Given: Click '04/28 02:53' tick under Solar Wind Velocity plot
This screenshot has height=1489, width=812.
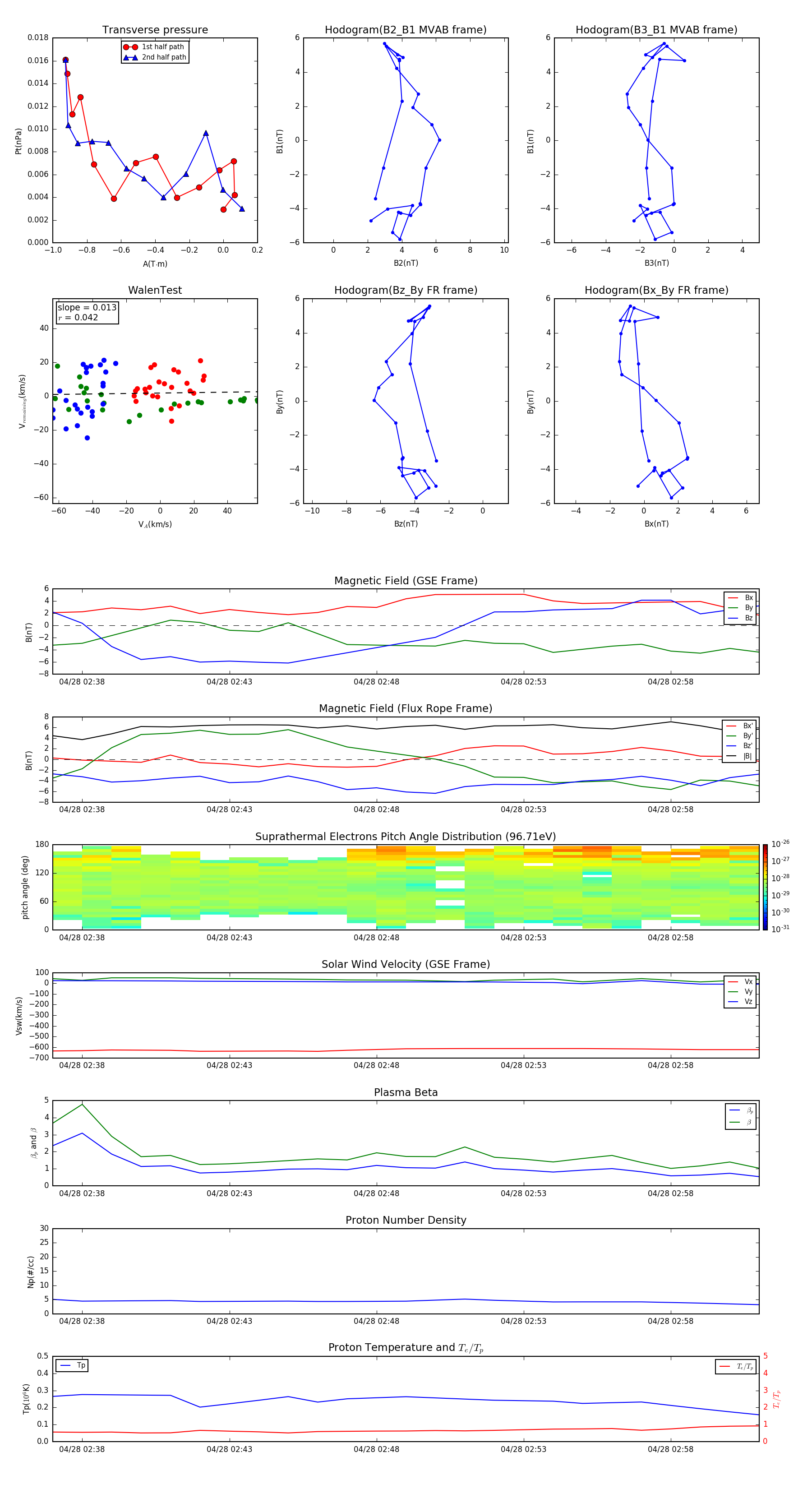Looking at the screenshot, I should tap(524, 1065).
